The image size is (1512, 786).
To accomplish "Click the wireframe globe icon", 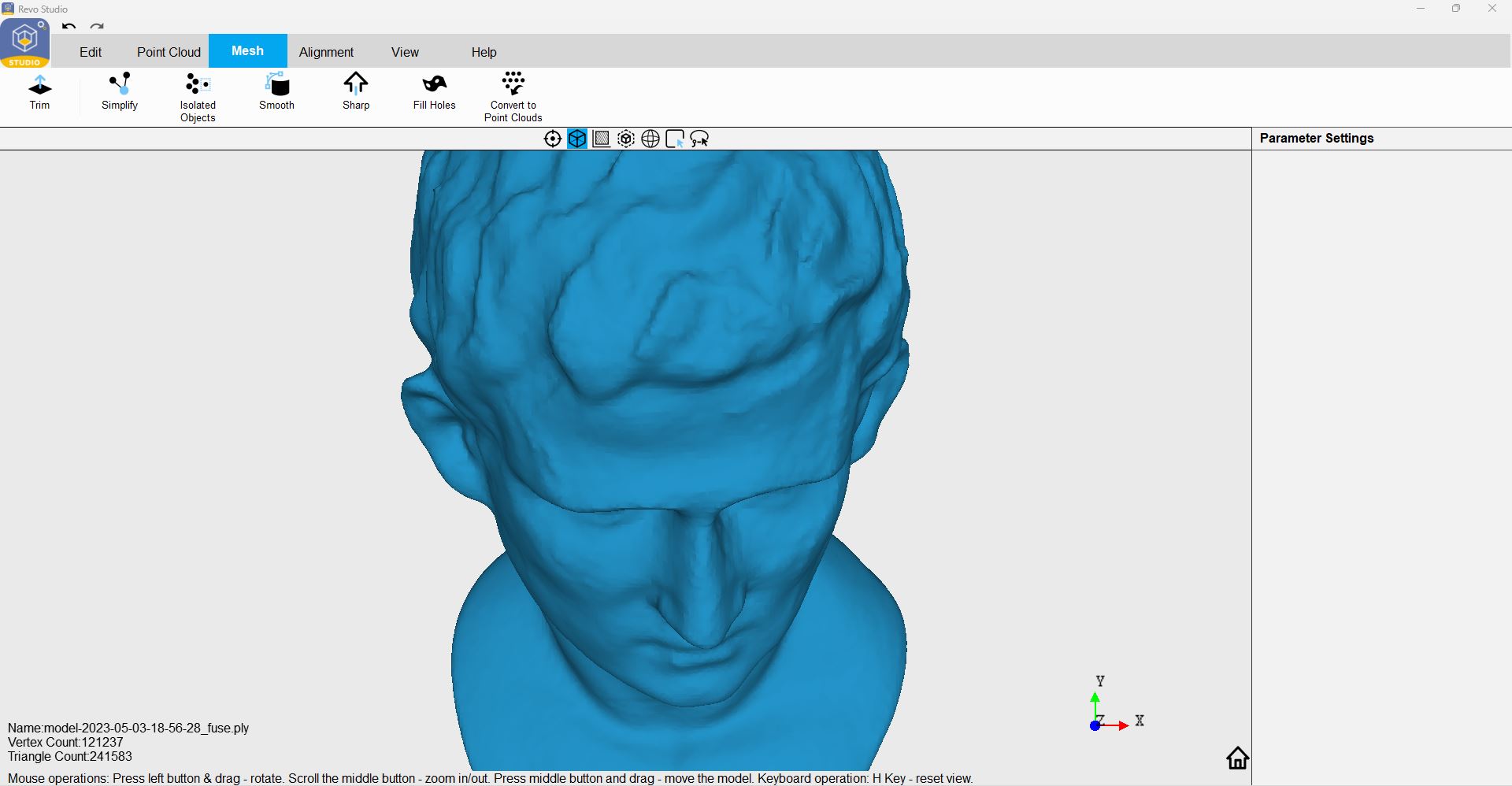I will tap(650, 139).
